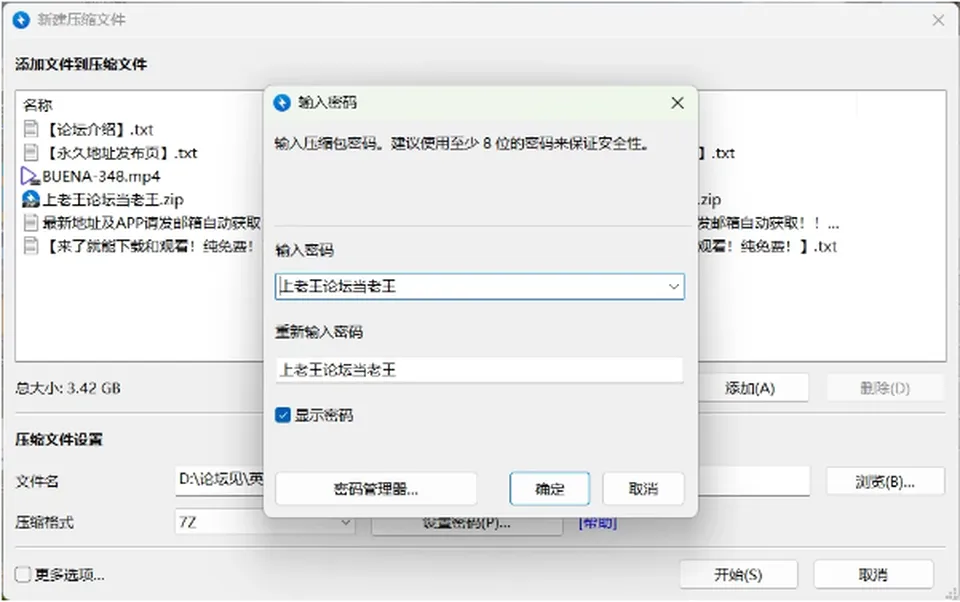Select the 最新地址及APP请发邮箱自动获取 file icon
Screen dimensions: 960x602
point(30,222)
